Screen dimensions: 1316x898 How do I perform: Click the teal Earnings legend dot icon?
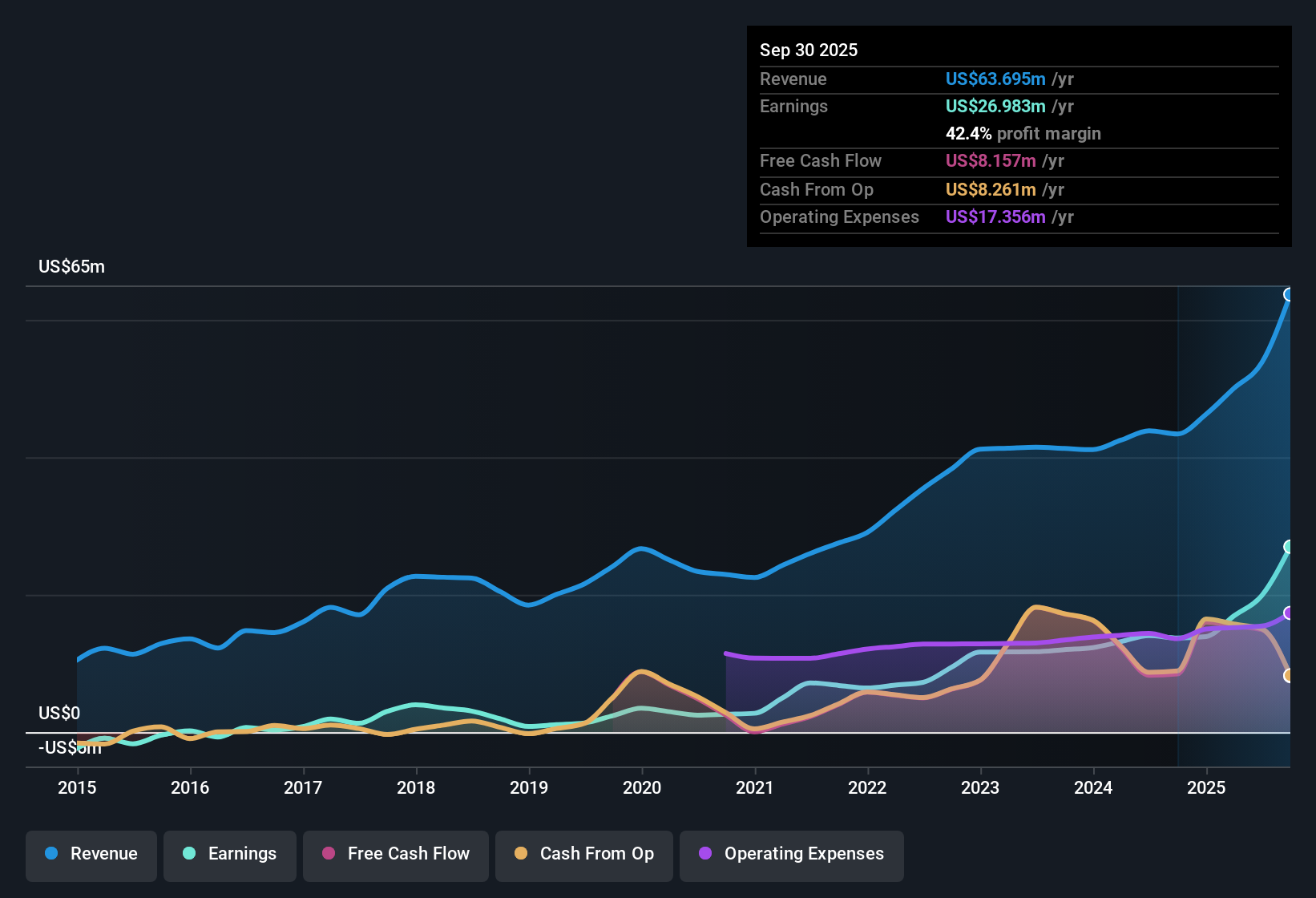click(189, 854)
